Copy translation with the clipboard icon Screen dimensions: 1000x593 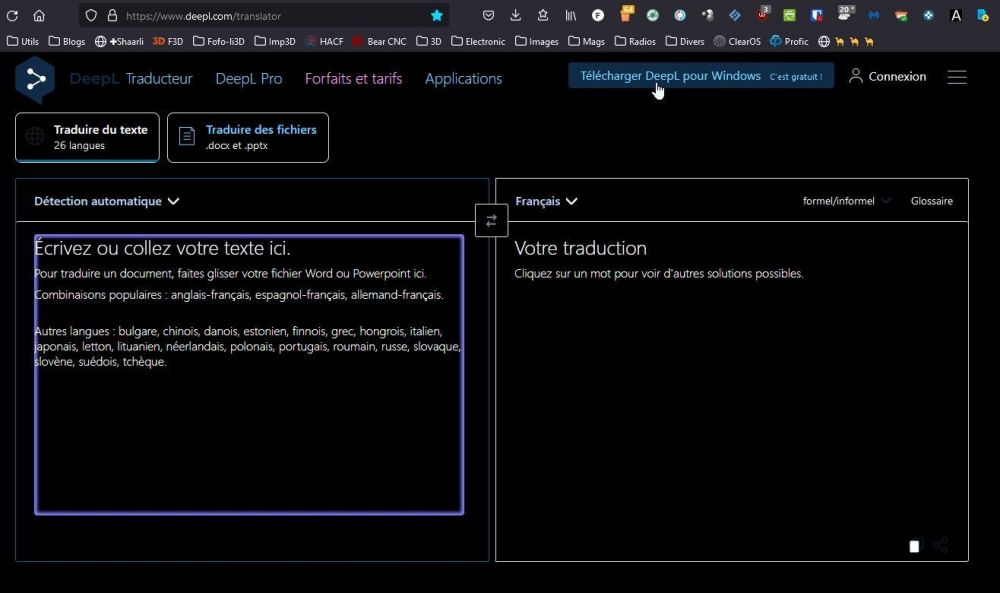(915, 545)
